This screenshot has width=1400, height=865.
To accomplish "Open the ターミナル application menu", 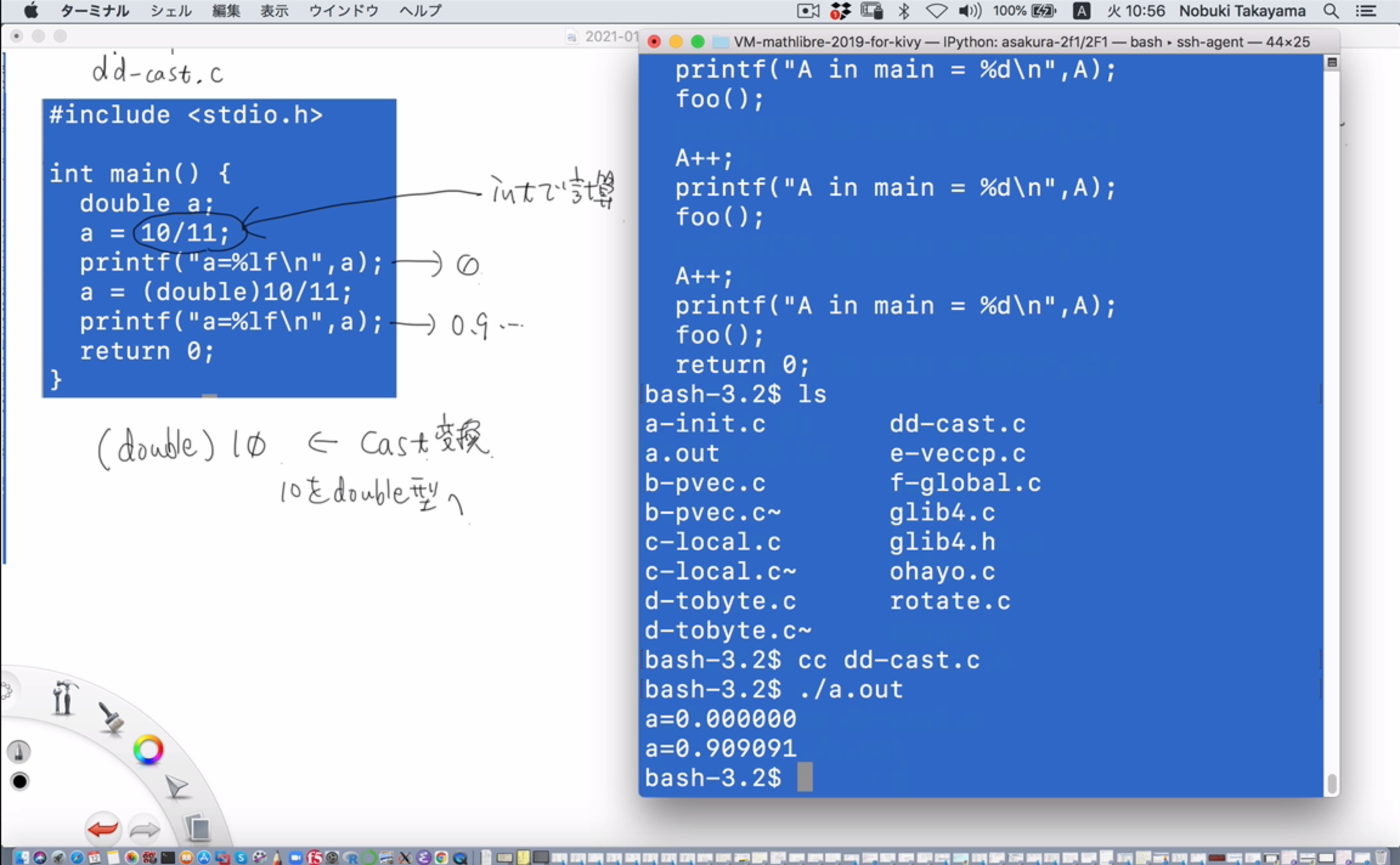I will pyautogui.click(x=95, y=10).
